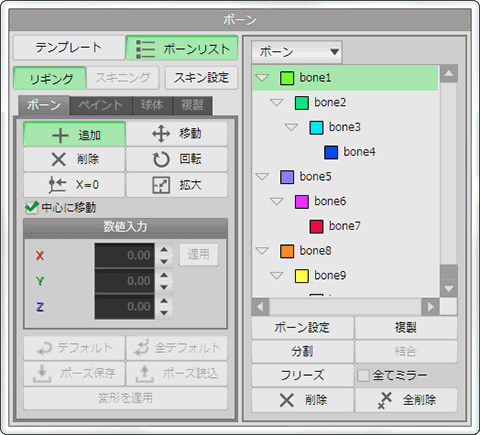This screenshot has width=480, height=435.
Task: Open the ボーンリスト bone list panel
Action: 182,48
